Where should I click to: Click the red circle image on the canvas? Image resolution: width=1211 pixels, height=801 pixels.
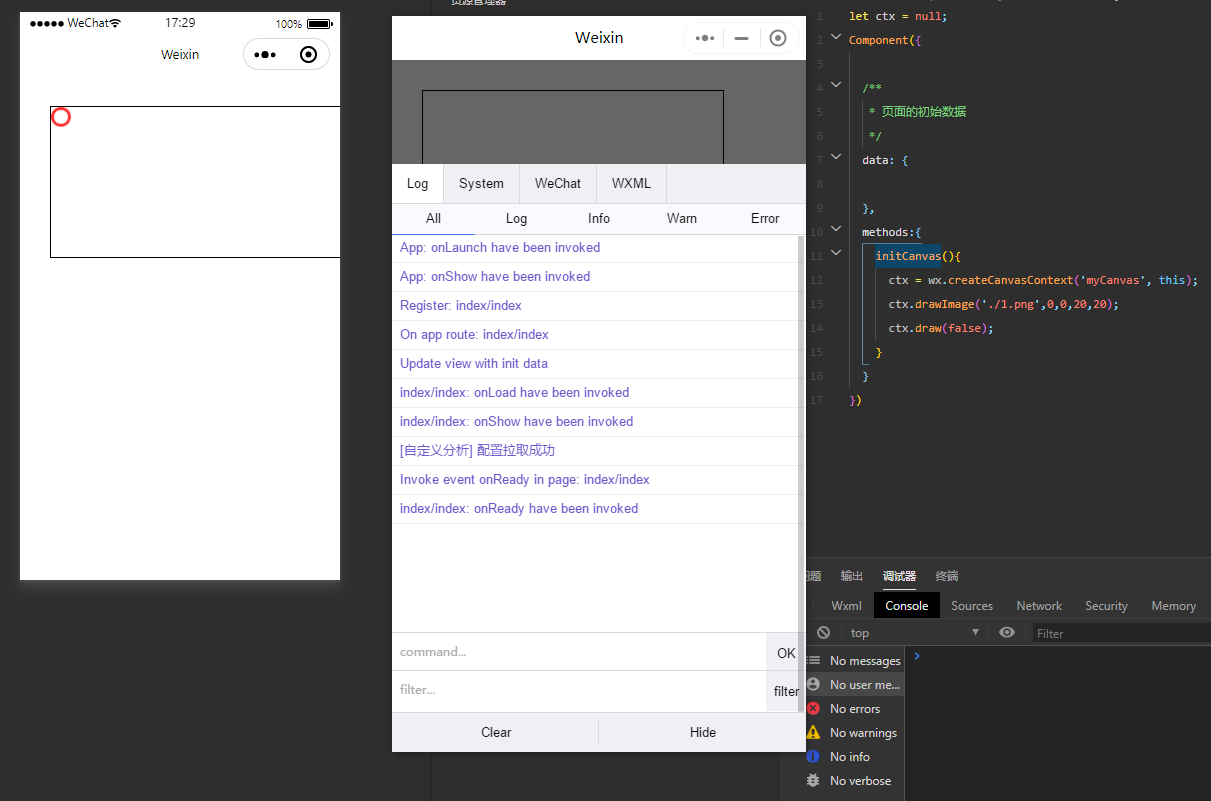pos(61,117)
